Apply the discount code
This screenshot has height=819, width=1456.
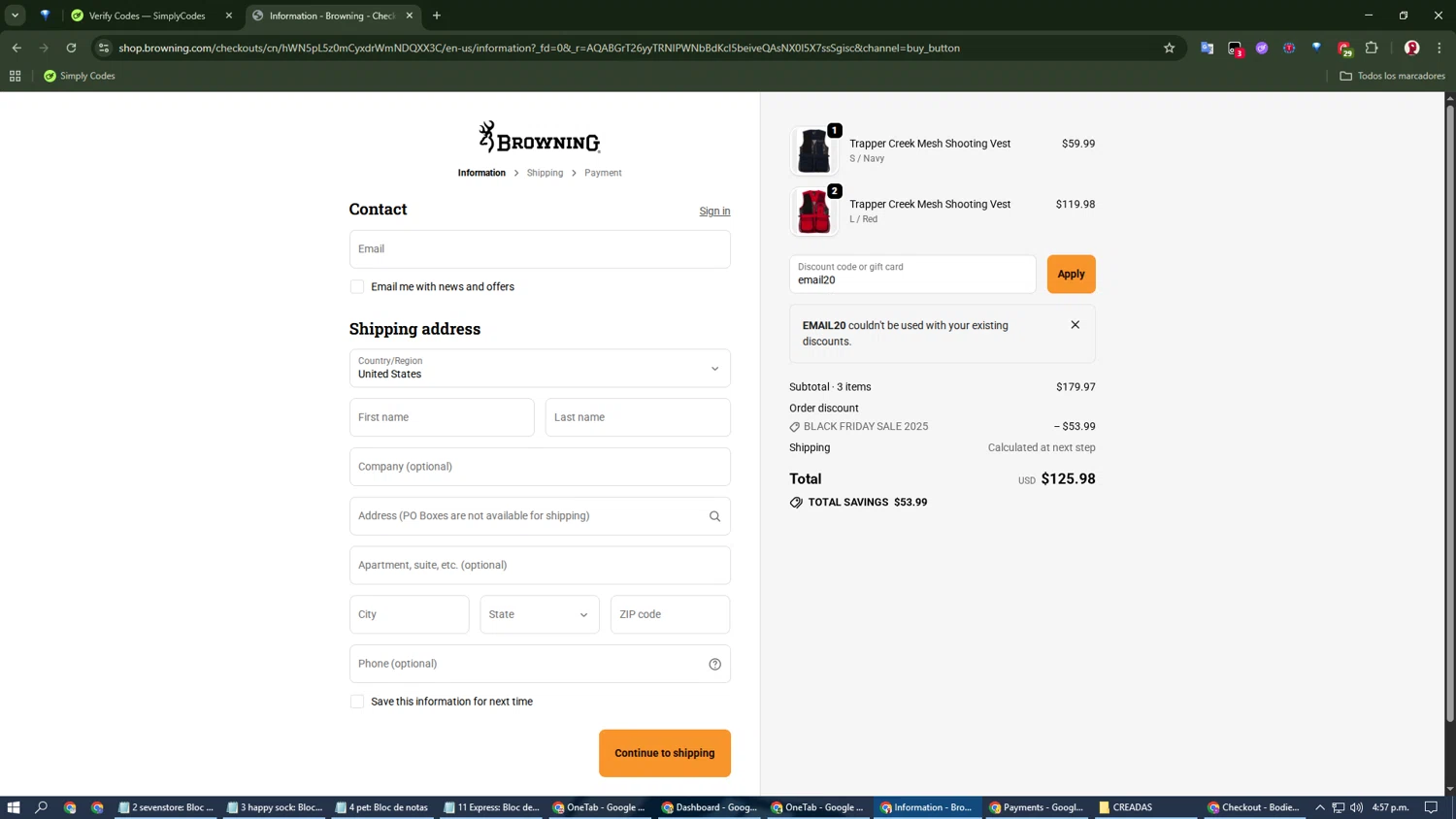point(1071,274)
